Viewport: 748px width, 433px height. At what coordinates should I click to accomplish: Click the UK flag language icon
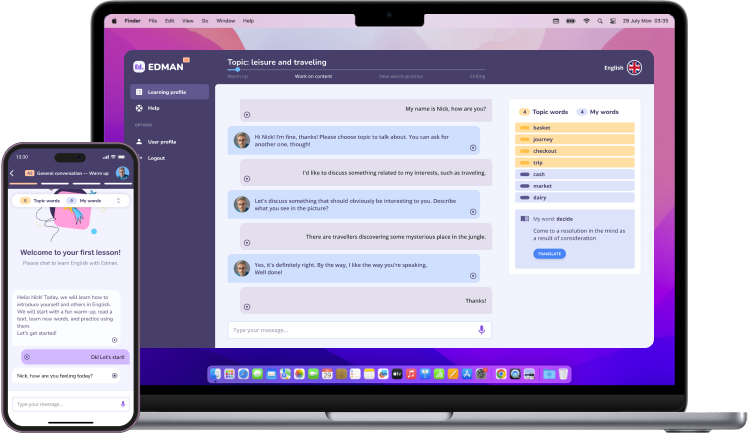[634, 68]
